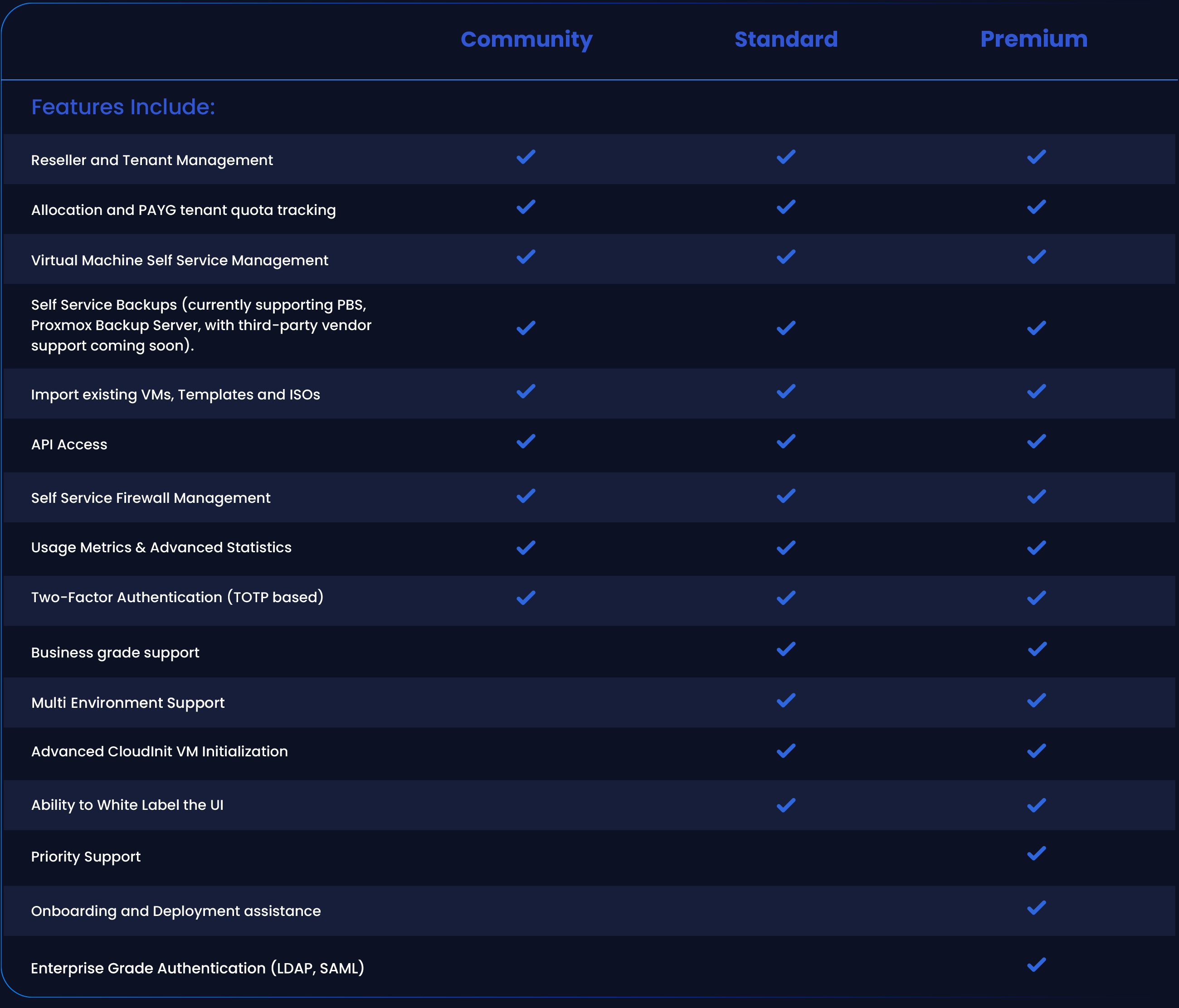Viewport: 1179px width, 1008px height.
Task: Click Premium checkmark for Enterprise Grade Authentication
Action: point(1036,965)
